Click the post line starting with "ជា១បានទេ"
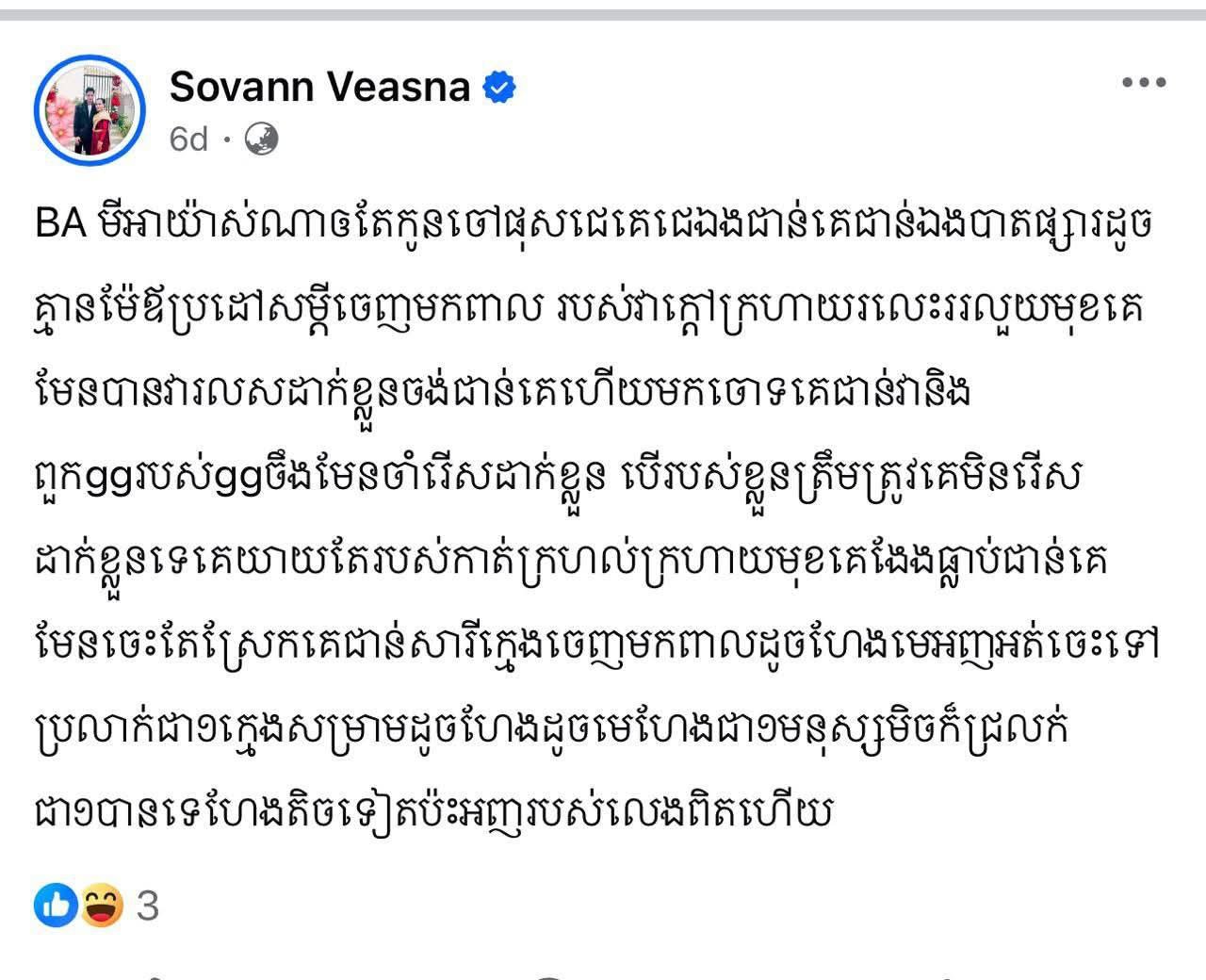The image size is (1206, 980). (433, 811)
